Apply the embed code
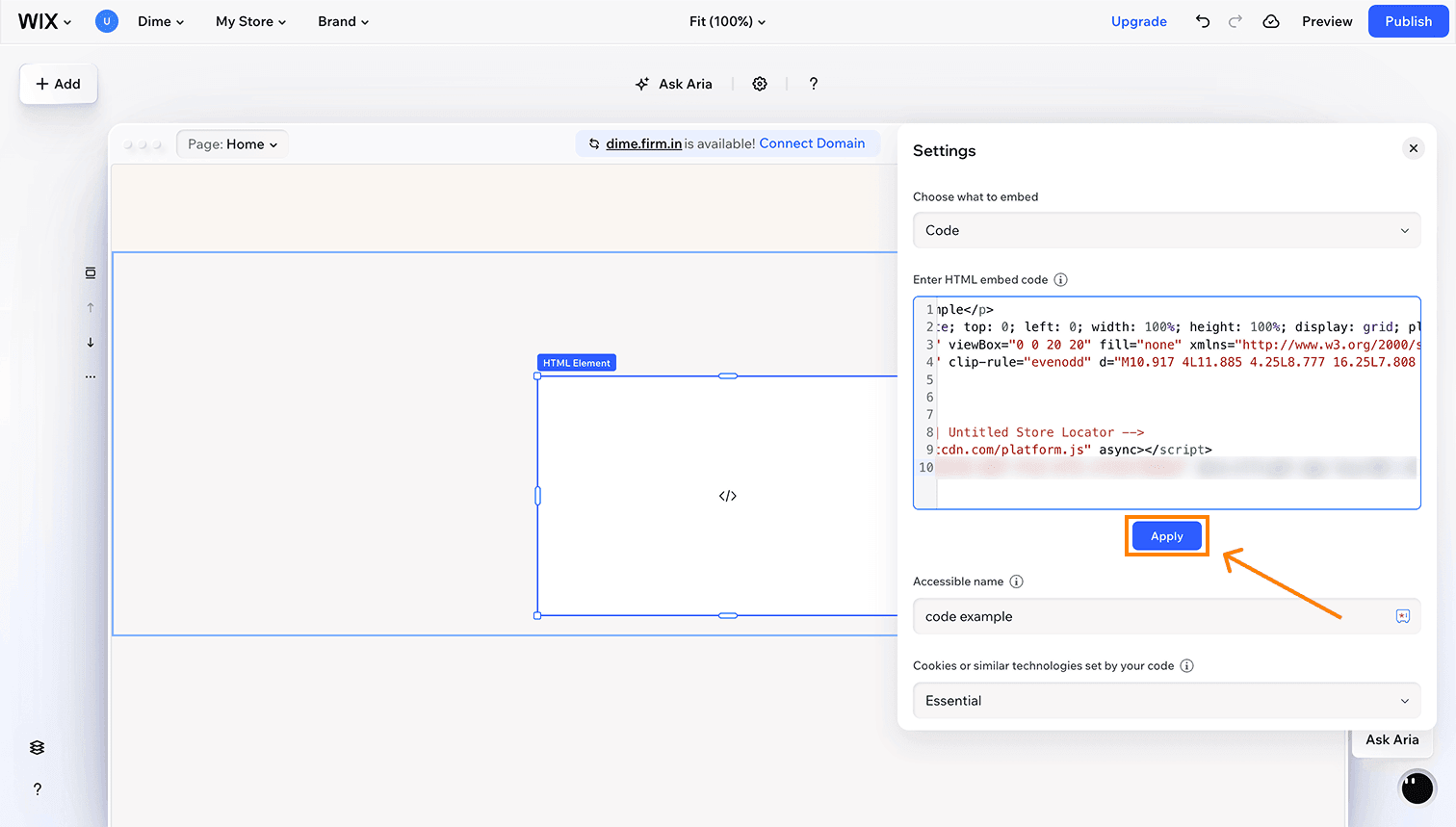Viewport: 1456px width, 827px height. pos(1166,536)
